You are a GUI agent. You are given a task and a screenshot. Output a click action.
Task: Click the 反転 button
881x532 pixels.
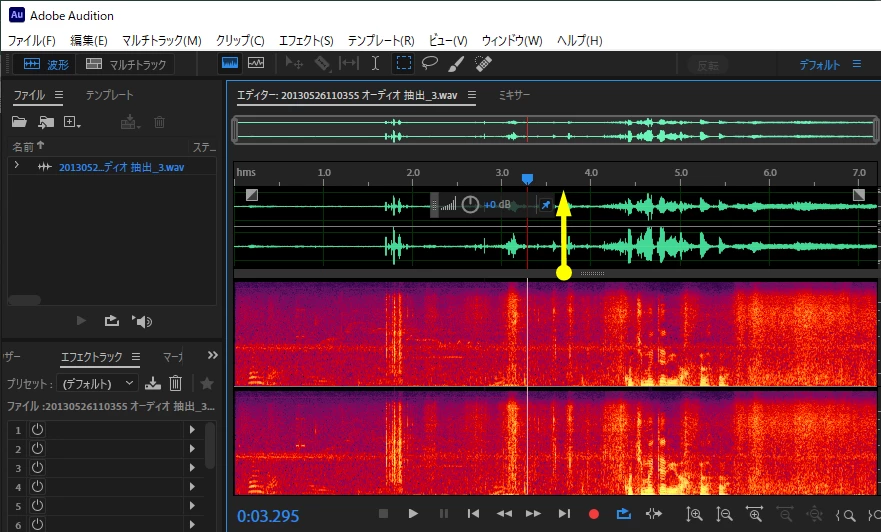point(708,66)
